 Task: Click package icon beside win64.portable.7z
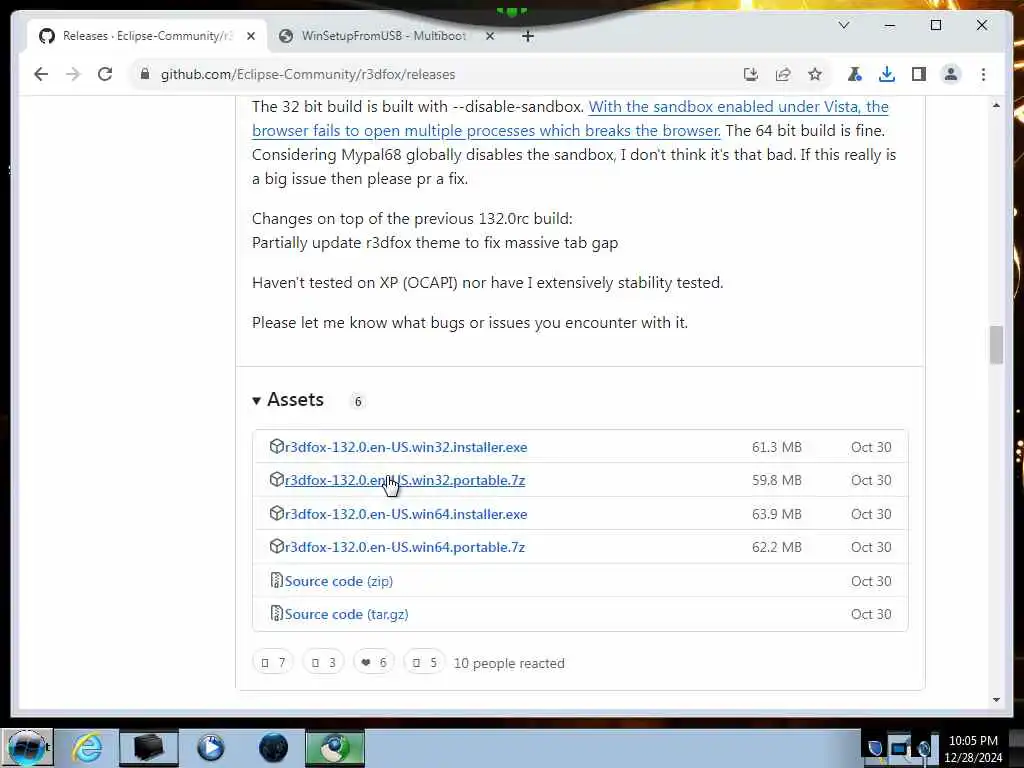276,547
